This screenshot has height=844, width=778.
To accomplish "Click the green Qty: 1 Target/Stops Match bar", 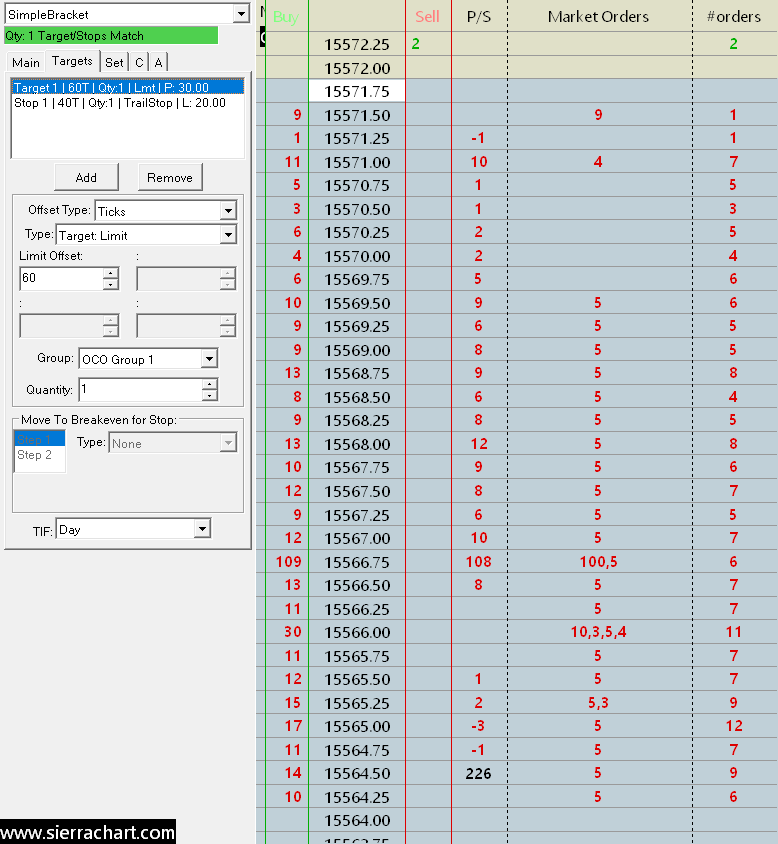I will coord(111,36).
